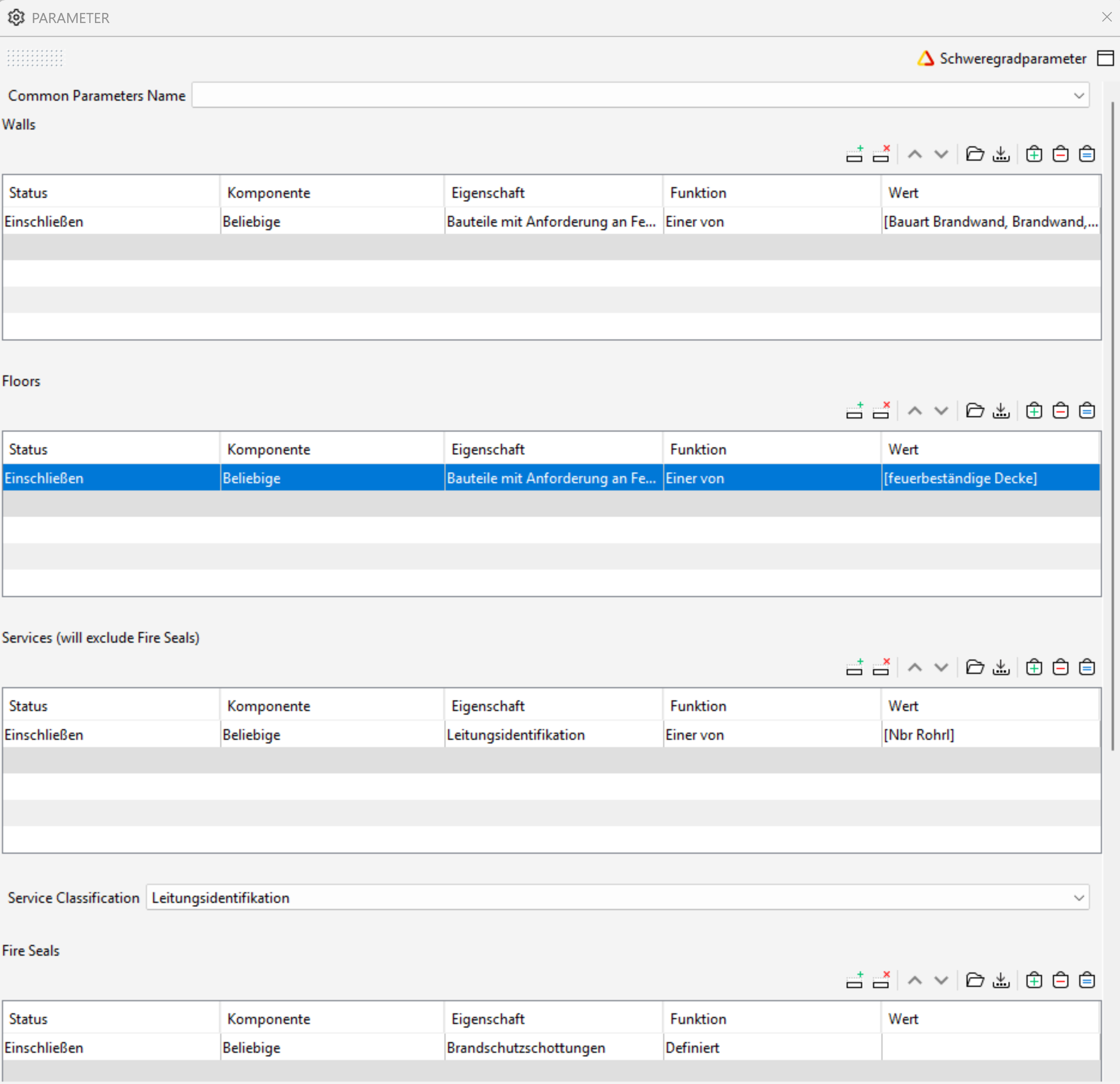Delete row in the Walls table toolbar
Viewport: 1120px width, 1084px height.
point(881,154)
